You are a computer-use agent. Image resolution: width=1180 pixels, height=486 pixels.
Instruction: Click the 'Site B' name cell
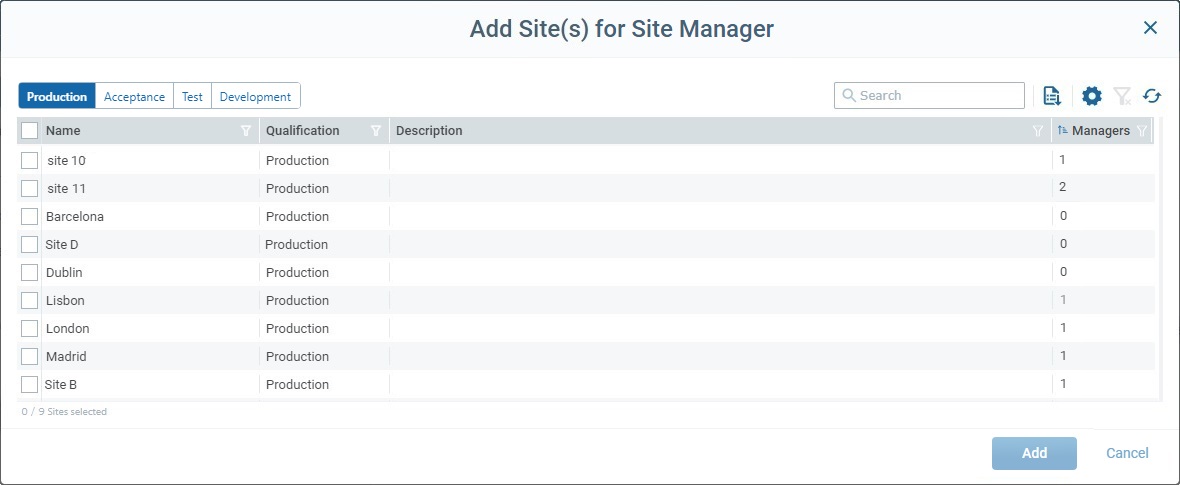click(x=61, y=384)
